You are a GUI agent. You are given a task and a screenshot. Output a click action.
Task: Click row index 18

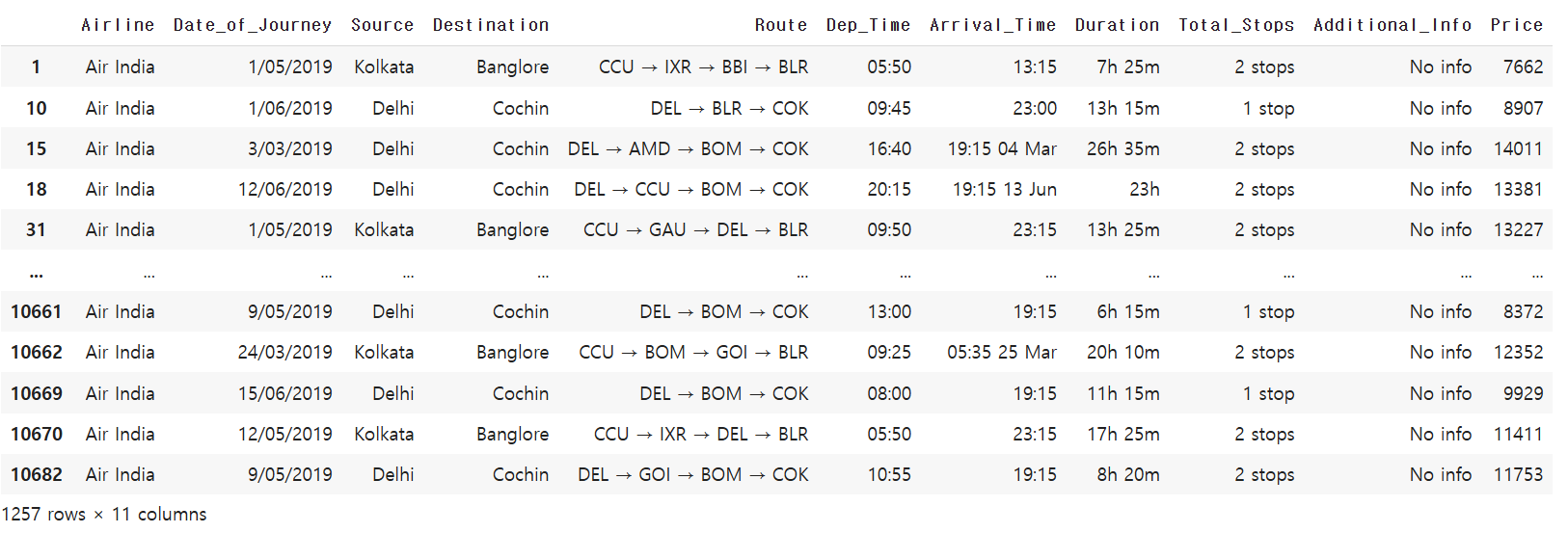36,190
